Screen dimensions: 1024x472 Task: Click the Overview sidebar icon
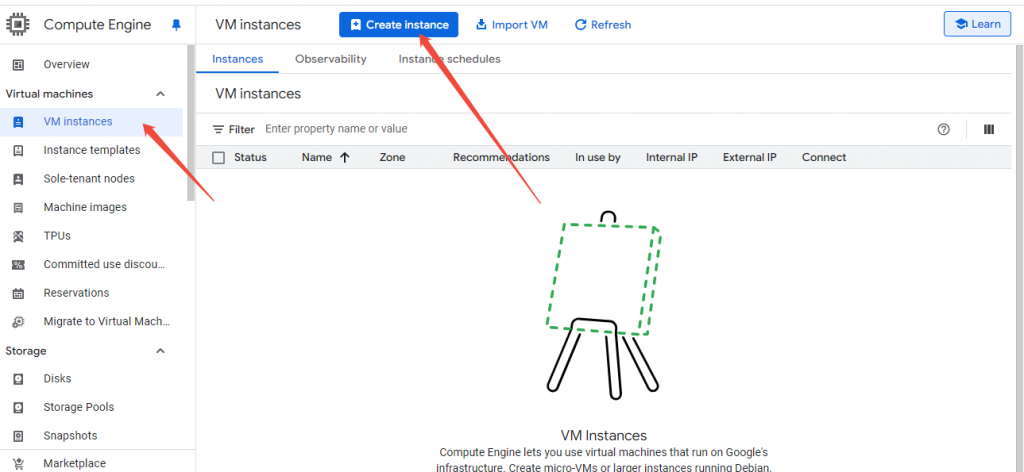[18, 65]
